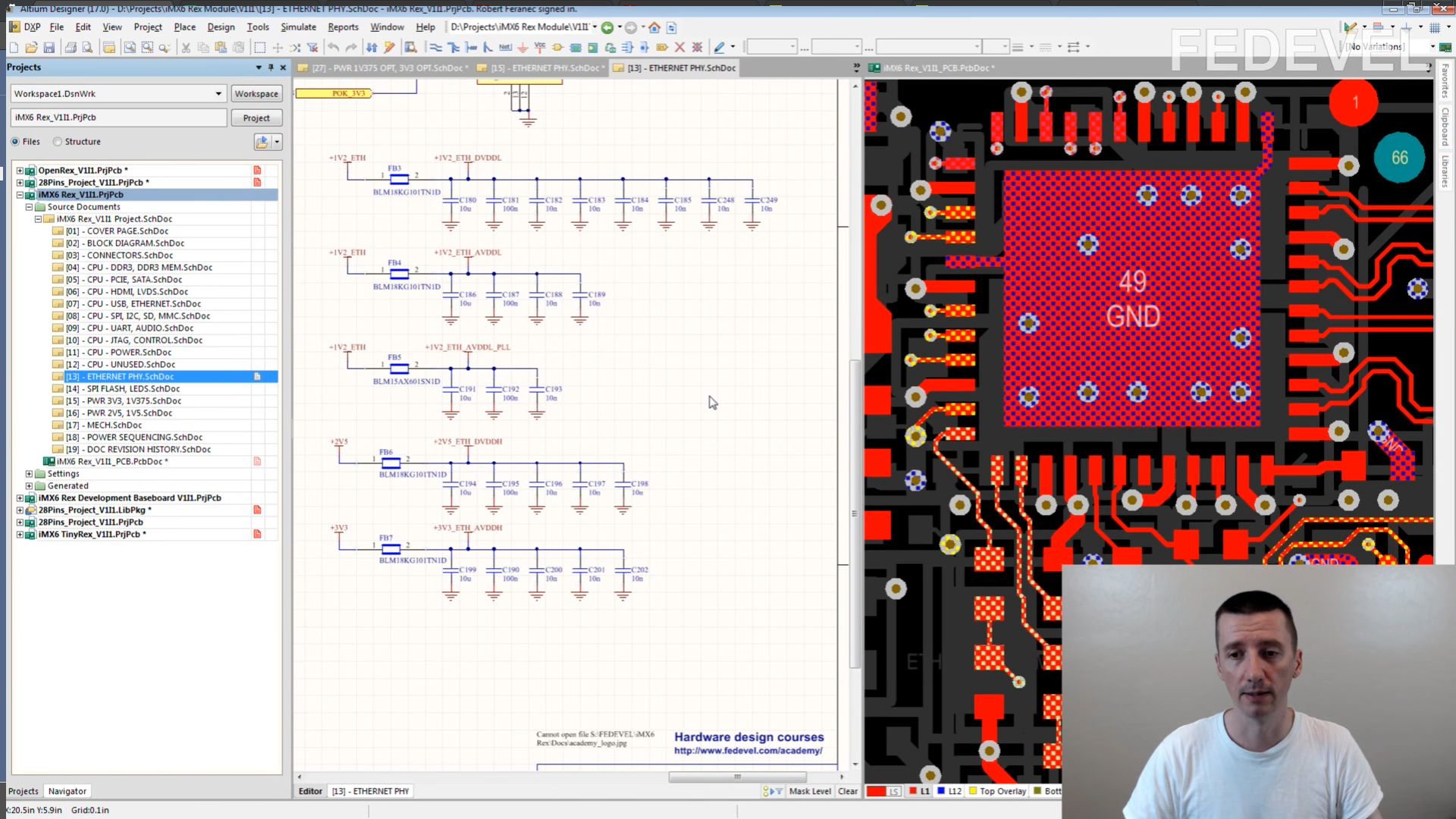Click the Place Wire tool icon

coord(435,47)
